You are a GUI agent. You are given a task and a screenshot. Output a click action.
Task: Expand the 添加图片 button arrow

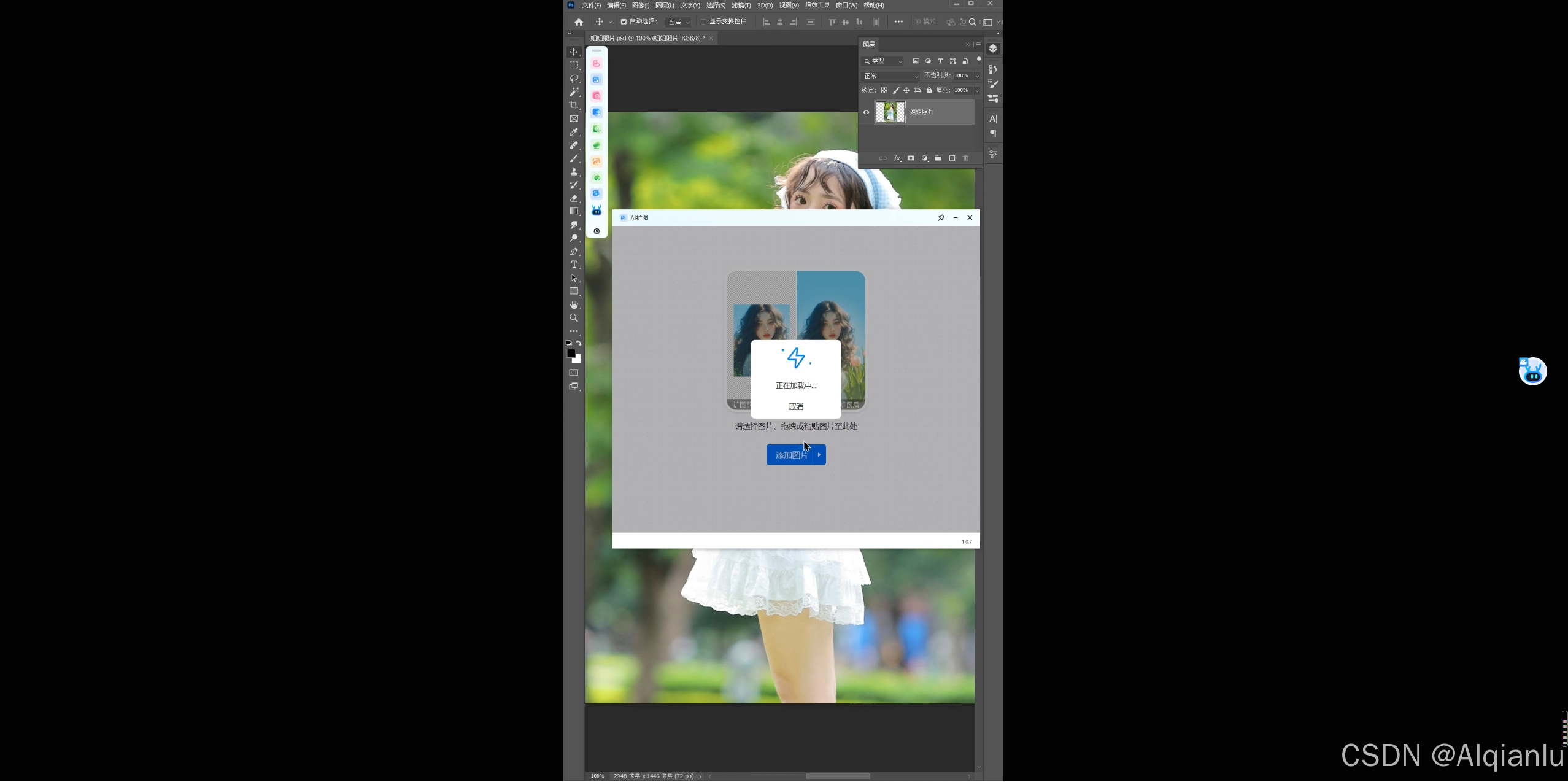tap(819, 455)
